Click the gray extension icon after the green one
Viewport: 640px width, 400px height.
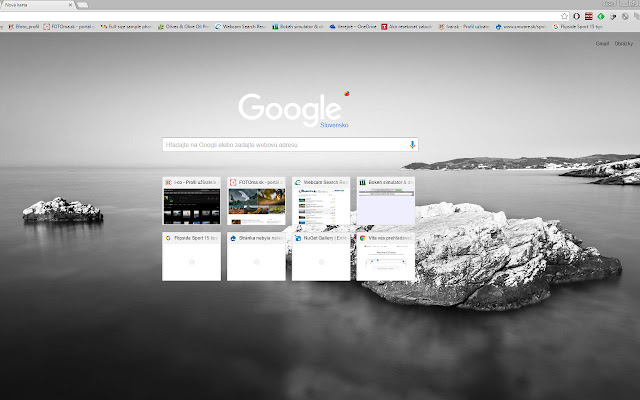pos(613,16)
